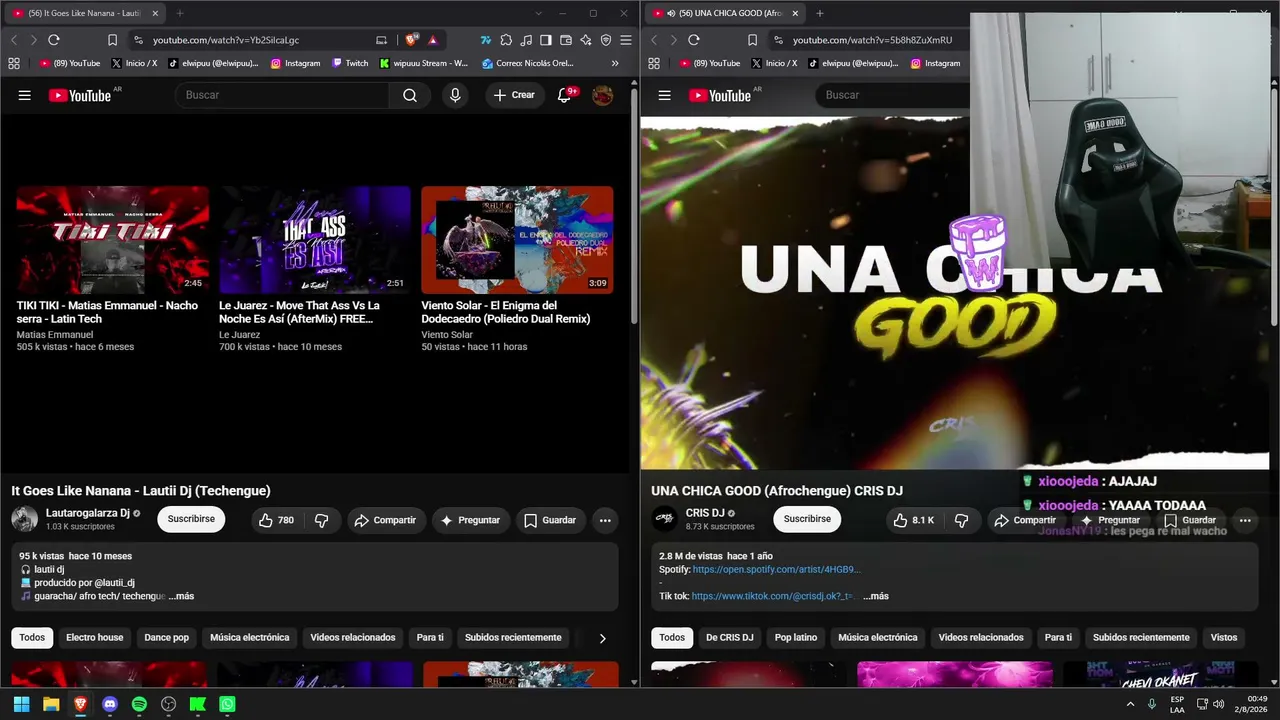Open the left browser's hamburger main menu
This screenshot has height=720, width=1280.
[x=626, y=40]
